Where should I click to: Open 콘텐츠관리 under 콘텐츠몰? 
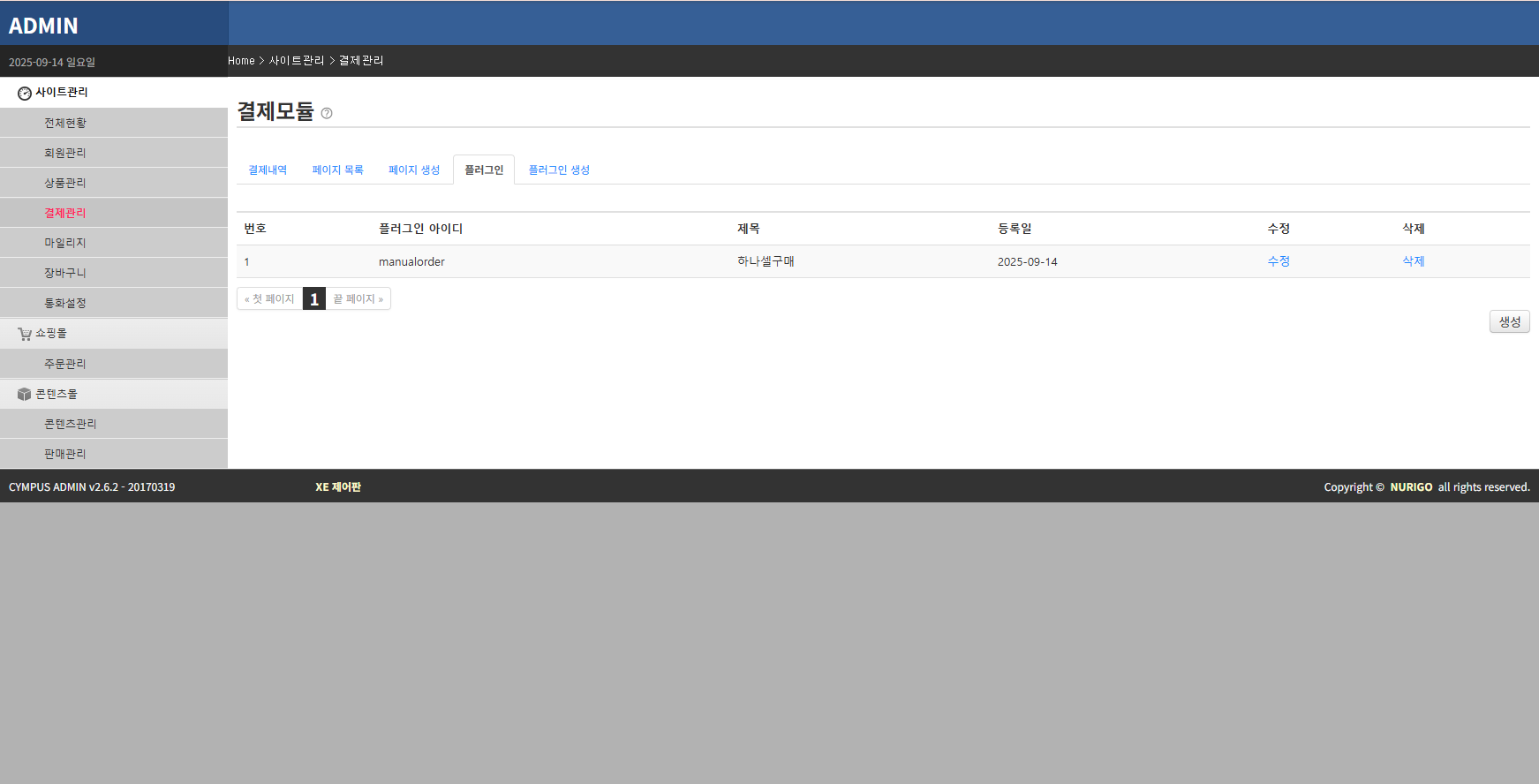point(114,424)
